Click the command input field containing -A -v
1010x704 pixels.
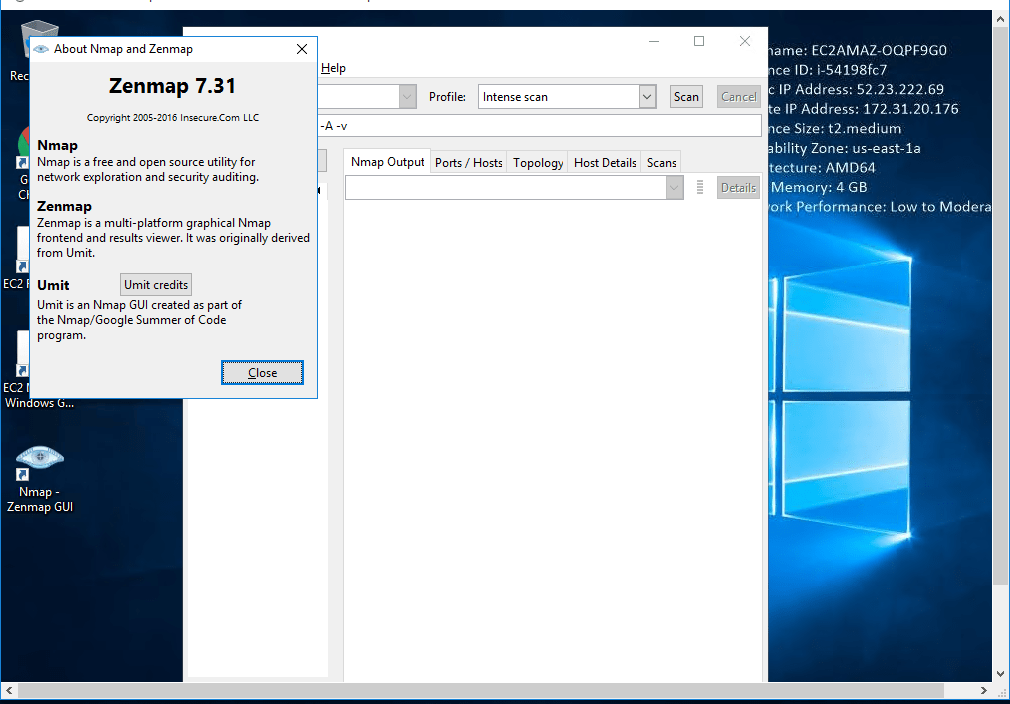540,126
